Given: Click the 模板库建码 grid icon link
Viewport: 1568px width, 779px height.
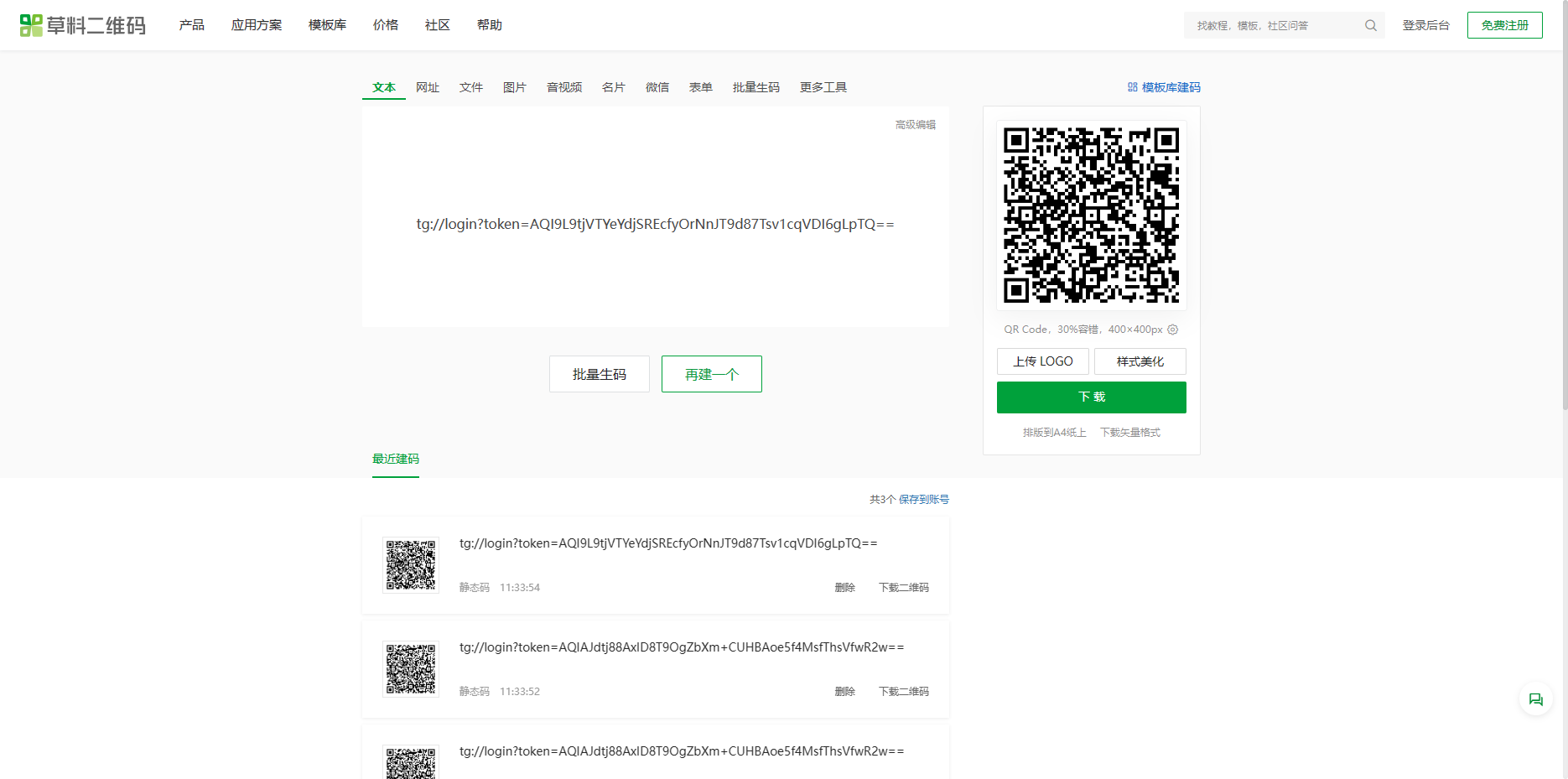Looking at the screenshot, I should [1164, 87].
